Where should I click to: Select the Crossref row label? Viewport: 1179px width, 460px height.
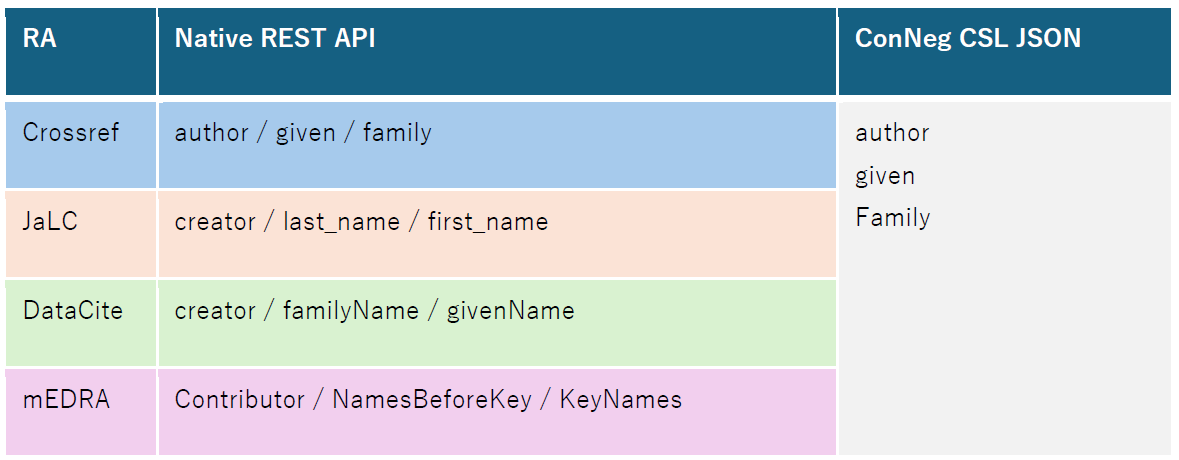click(x=71, y=133)
